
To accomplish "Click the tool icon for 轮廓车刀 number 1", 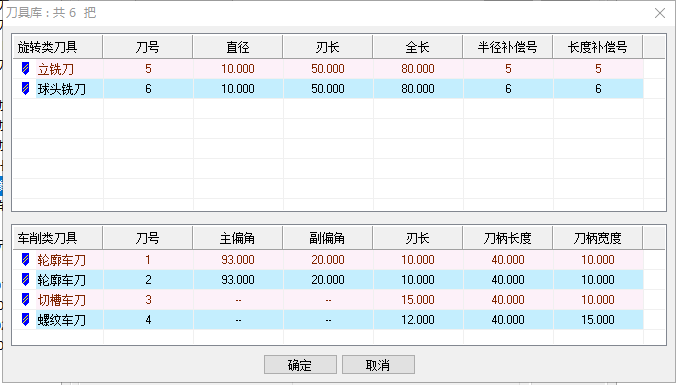I will 26,260.
